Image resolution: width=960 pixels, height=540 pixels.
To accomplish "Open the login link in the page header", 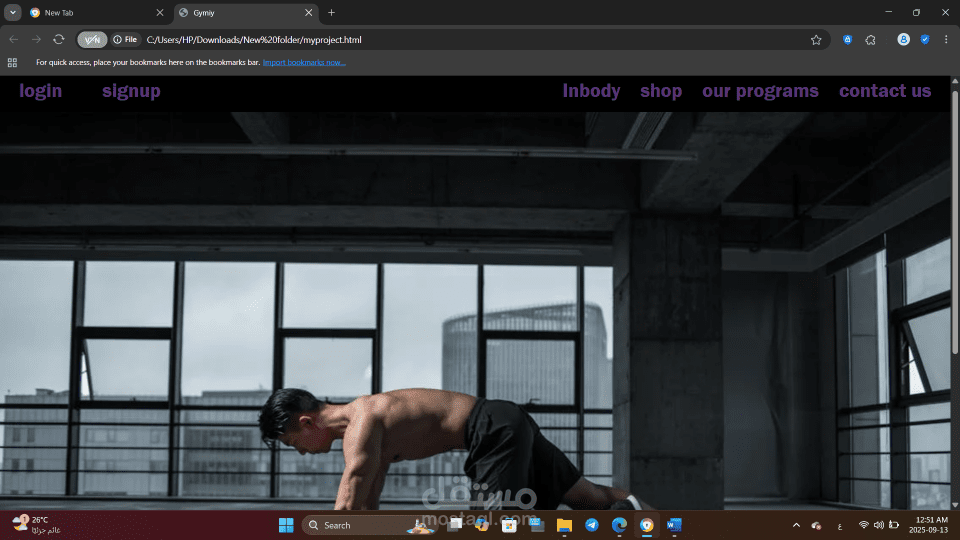I will (x=40, y=91).
